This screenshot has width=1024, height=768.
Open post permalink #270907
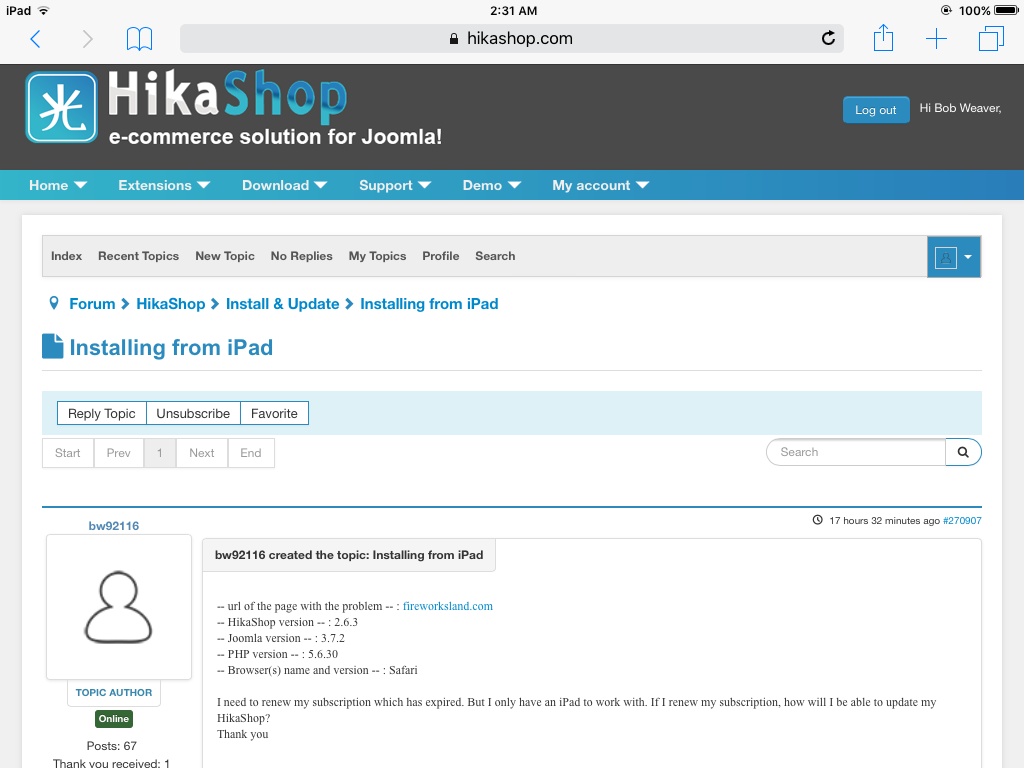coord(962,520)
